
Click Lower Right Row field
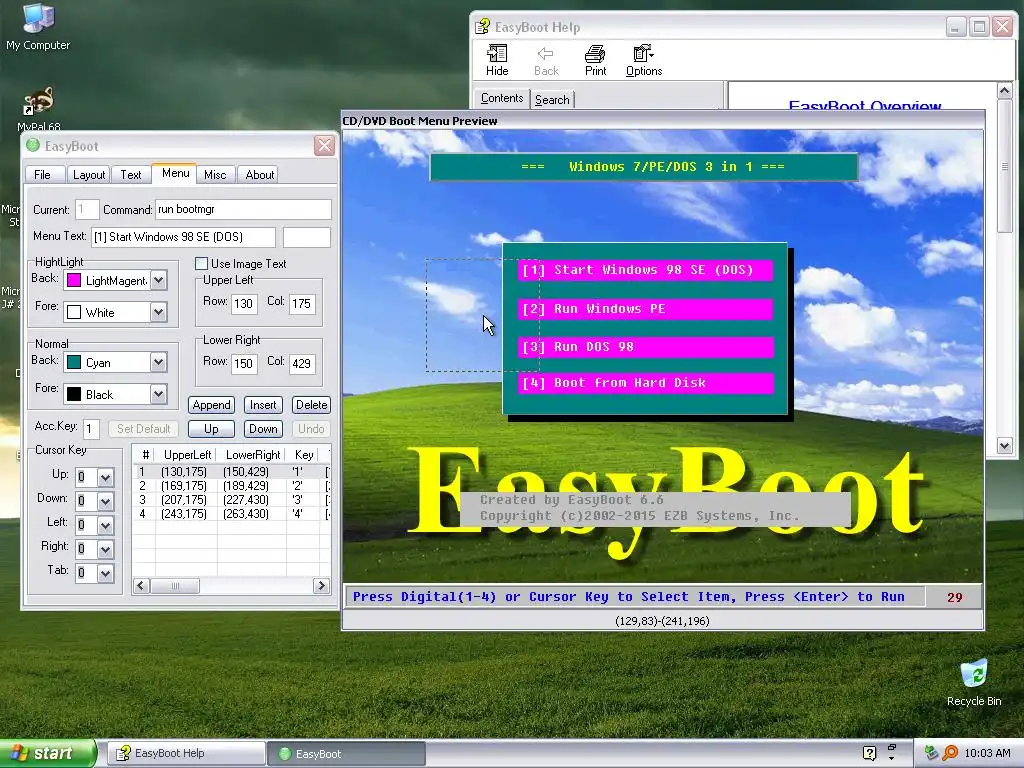[243, 364]
